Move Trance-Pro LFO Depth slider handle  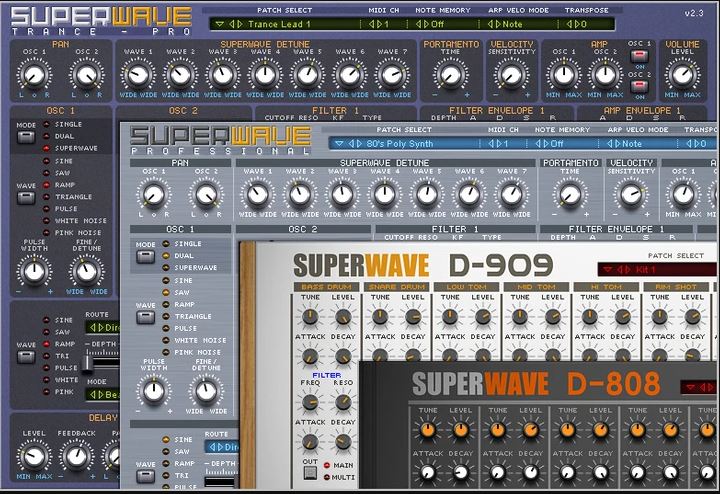pyautogui.click(x=87, y=363)
